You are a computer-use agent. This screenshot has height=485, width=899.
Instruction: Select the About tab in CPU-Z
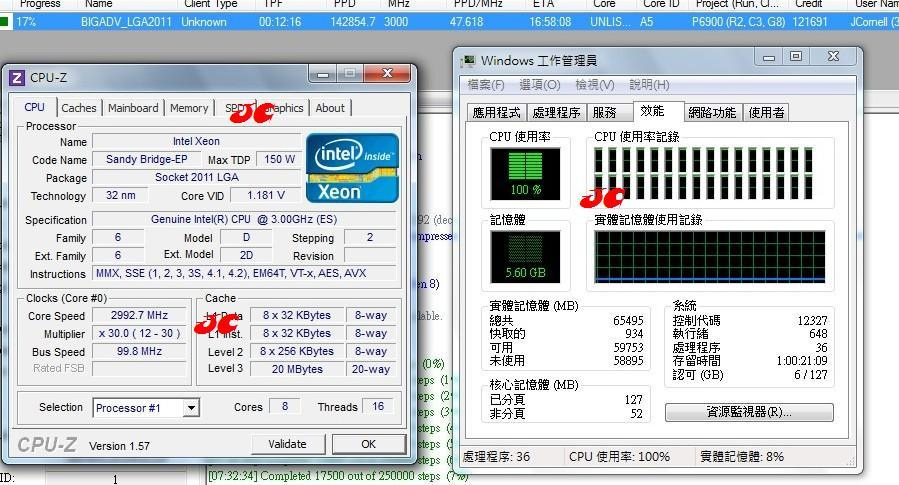330,108
